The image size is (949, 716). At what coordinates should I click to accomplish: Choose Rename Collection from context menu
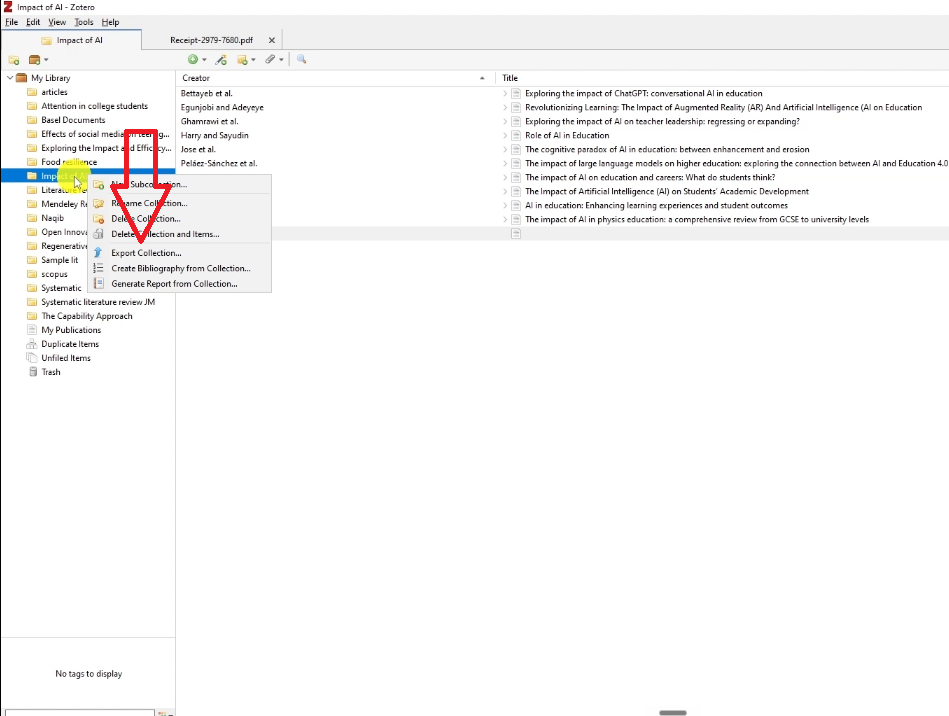149,203
